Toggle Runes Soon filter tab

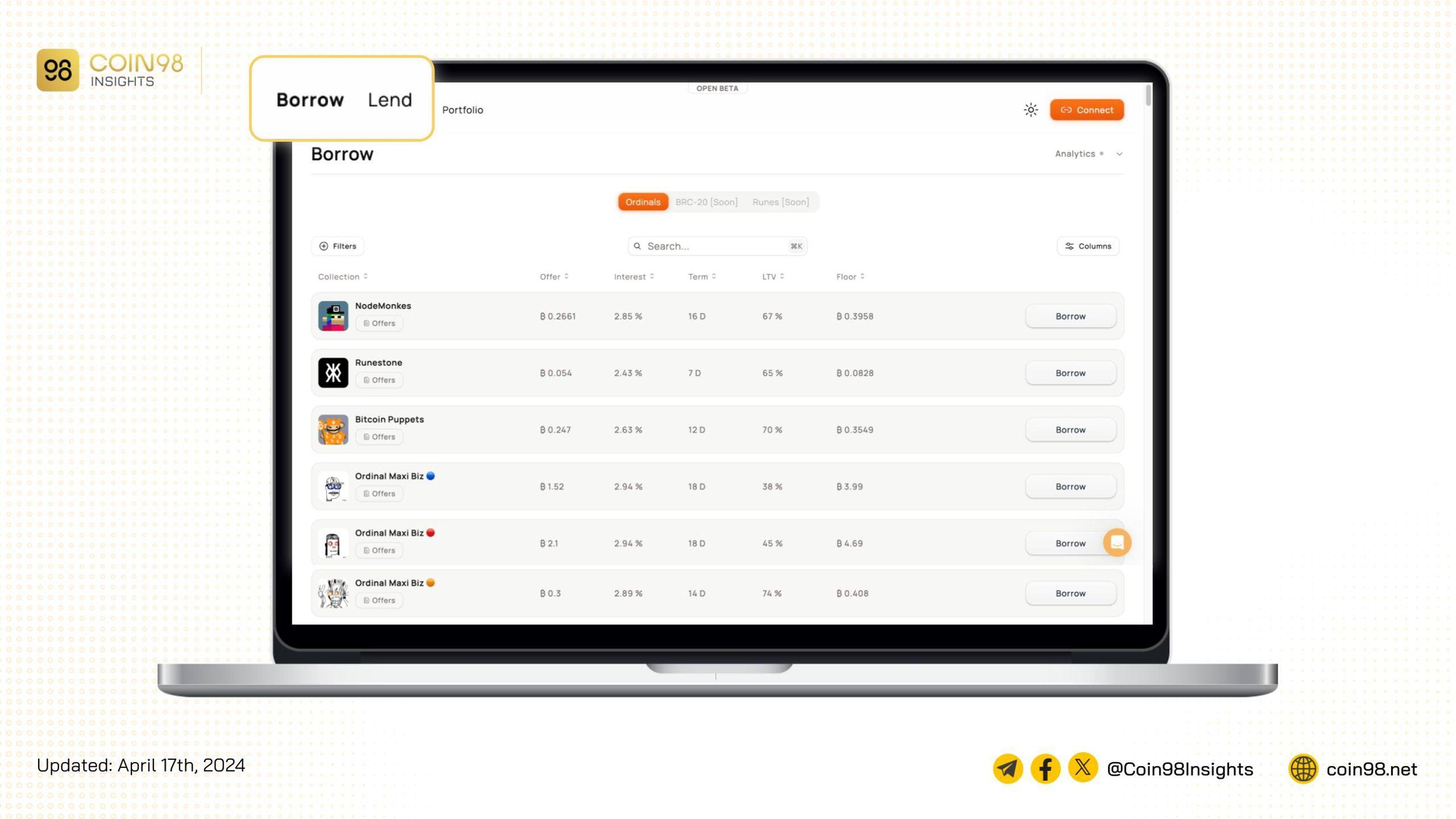coord(780,201)
